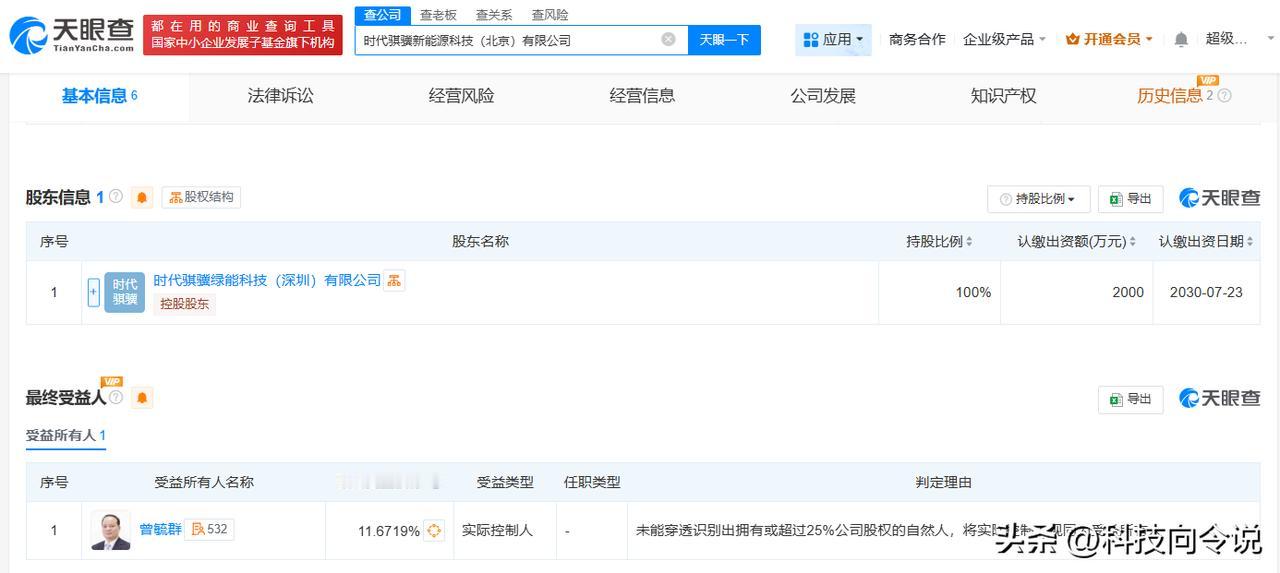The image size is (1280, 573).
Task: Select the 法律诉讼 tab
Action: 280,96
